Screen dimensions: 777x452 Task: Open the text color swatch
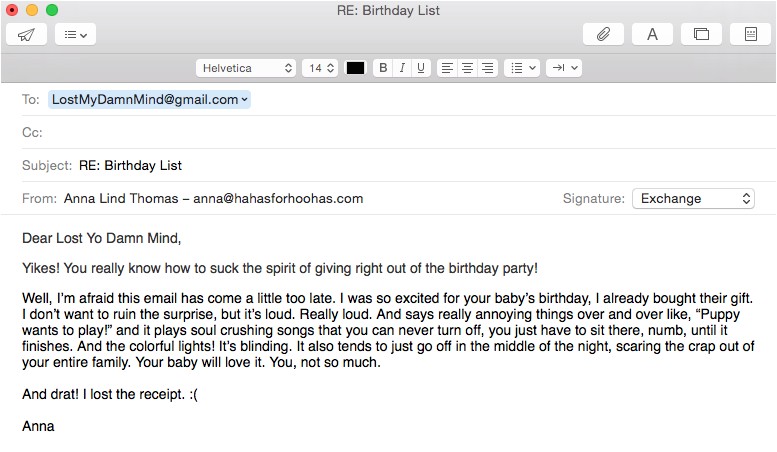(355, 68)
